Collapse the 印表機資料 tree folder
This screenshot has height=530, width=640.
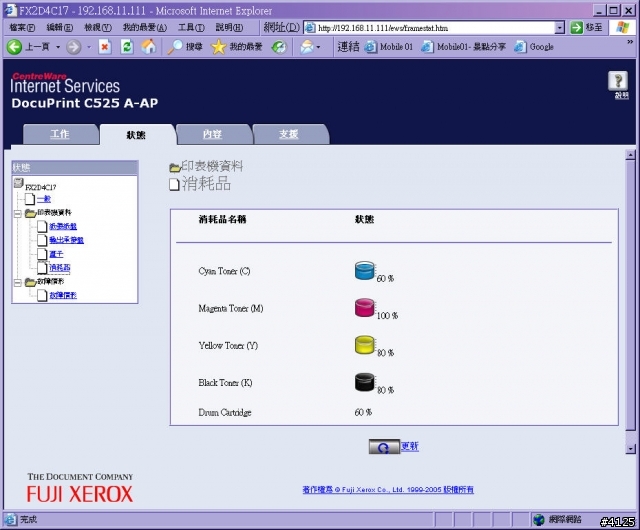point(18,213)
